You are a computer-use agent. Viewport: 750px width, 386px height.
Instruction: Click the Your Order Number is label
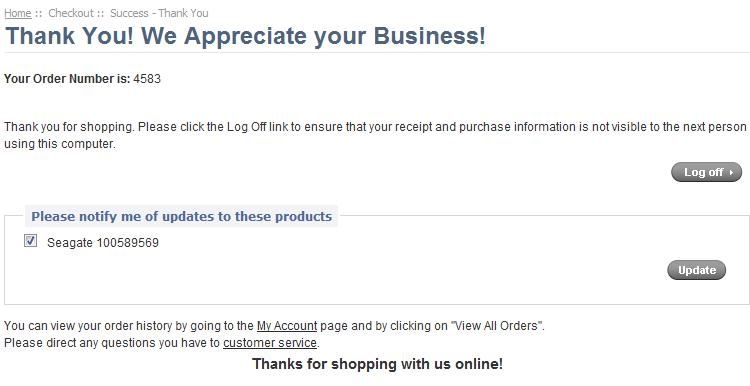pyautogui.click(x=67, y=79)
